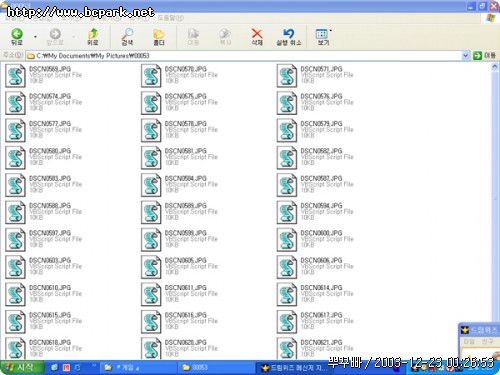Select the DSCN0576.JPG script file icon

pos(287,103)
